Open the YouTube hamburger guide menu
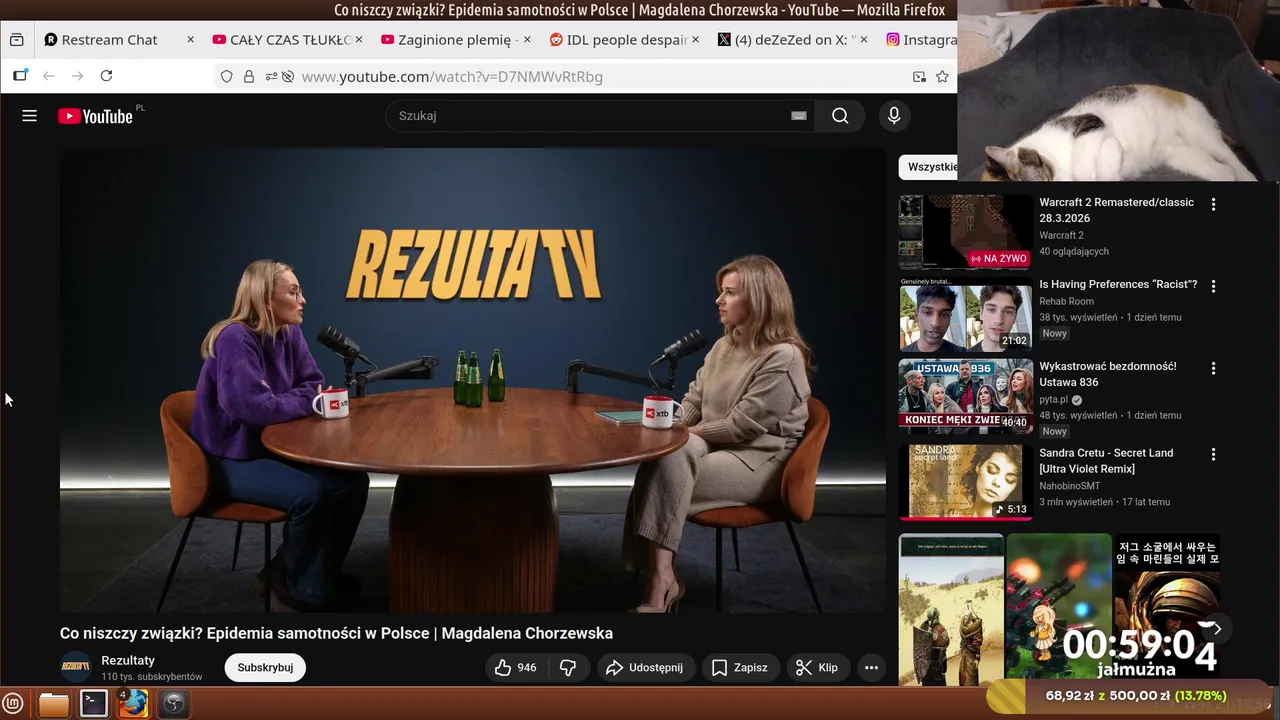Screen dimensions: 1280x720 tap(29, 116)
